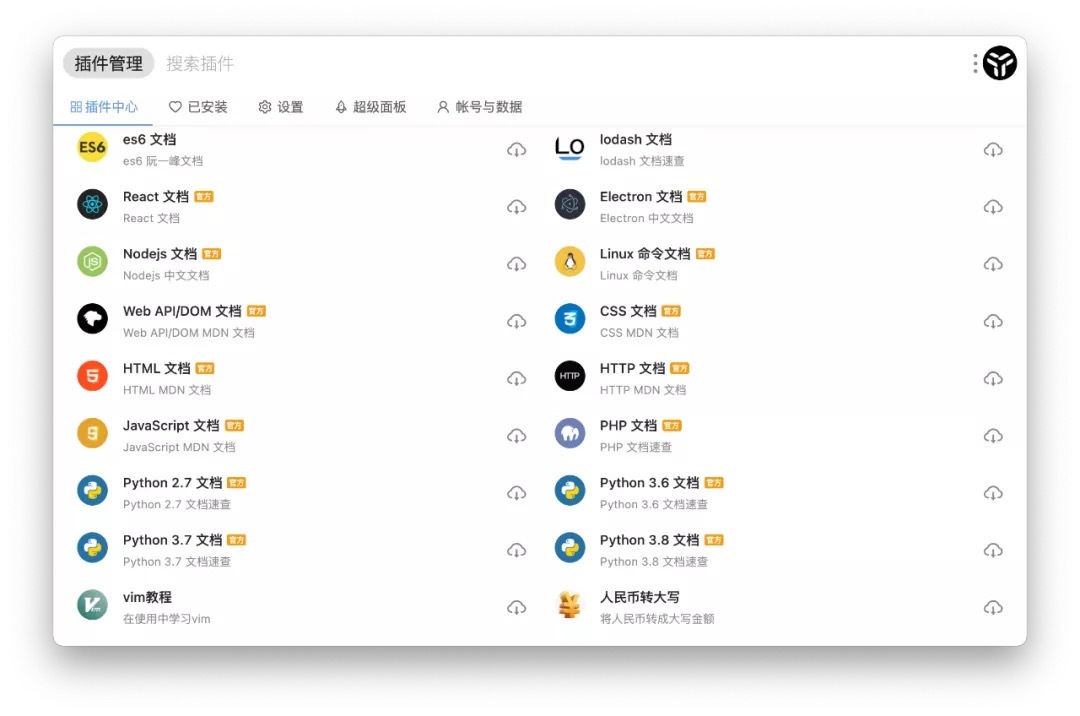Screen dimensions: 1080x716
Task: Select the Python 3.6 文档速查 description text
Action: coord(654,504)
